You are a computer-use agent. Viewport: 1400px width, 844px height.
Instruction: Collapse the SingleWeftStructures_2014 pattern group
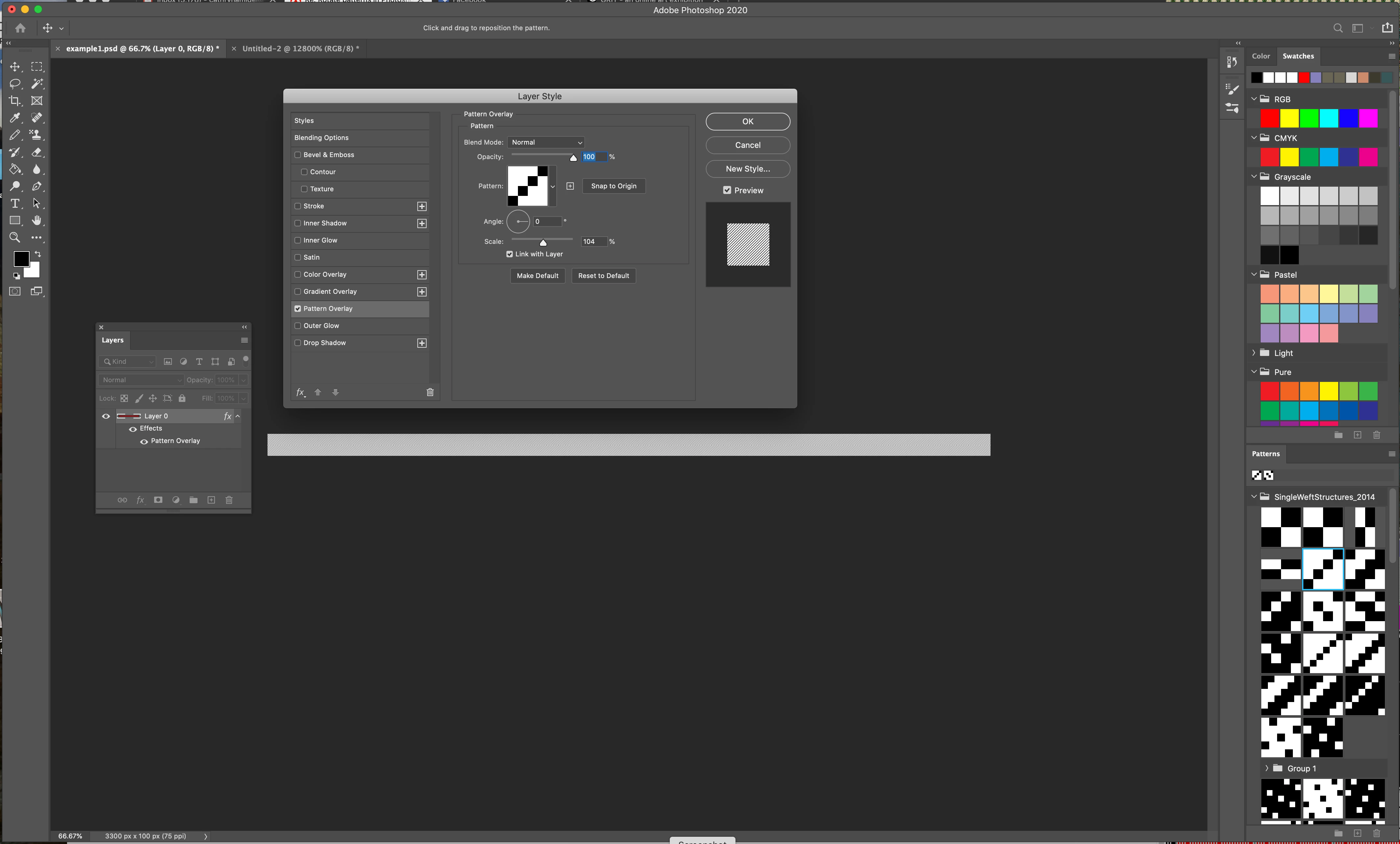pos(1253,497)
